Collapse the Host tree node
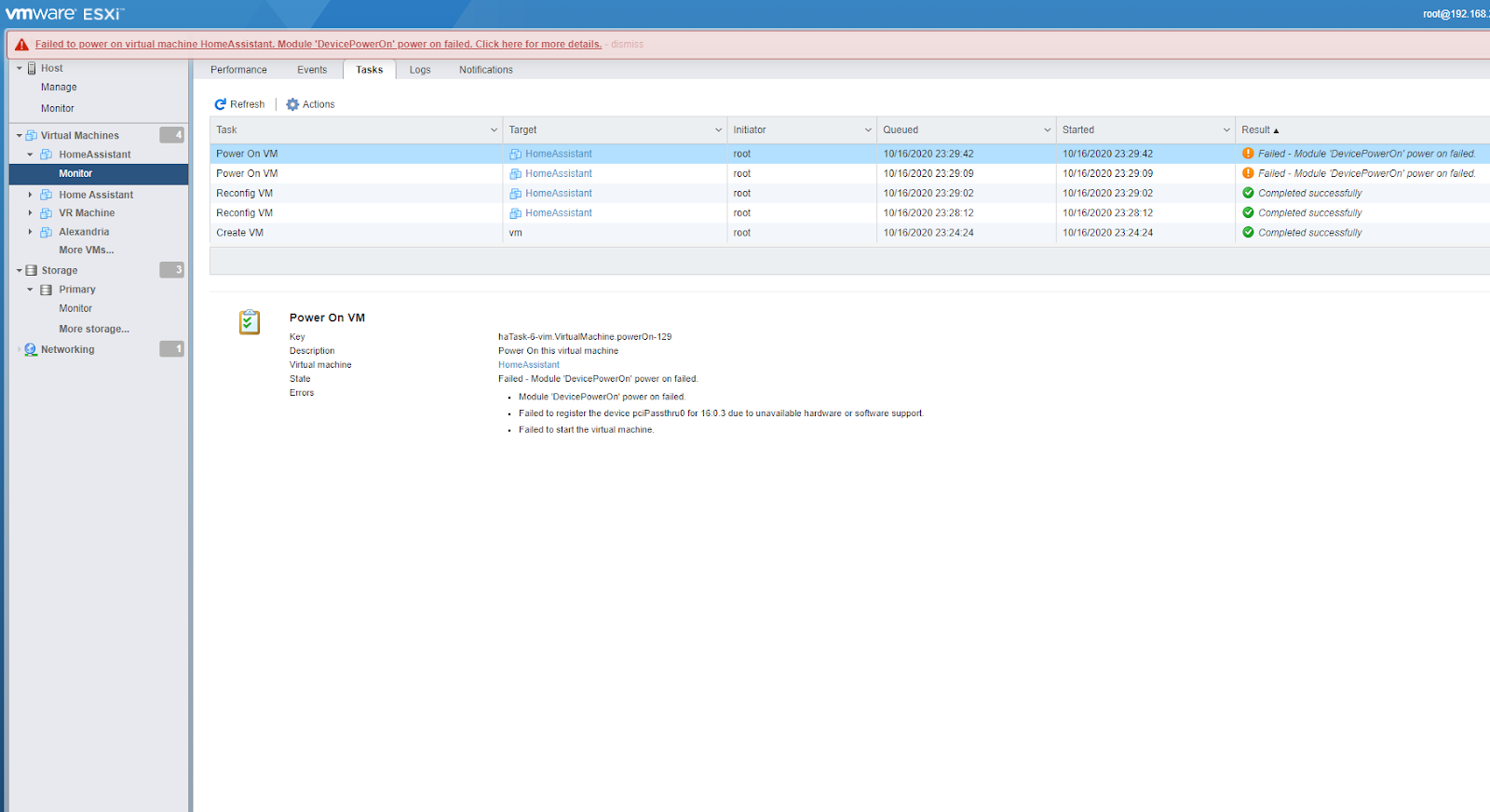The image size is (1490, 812). coord(19,68)
